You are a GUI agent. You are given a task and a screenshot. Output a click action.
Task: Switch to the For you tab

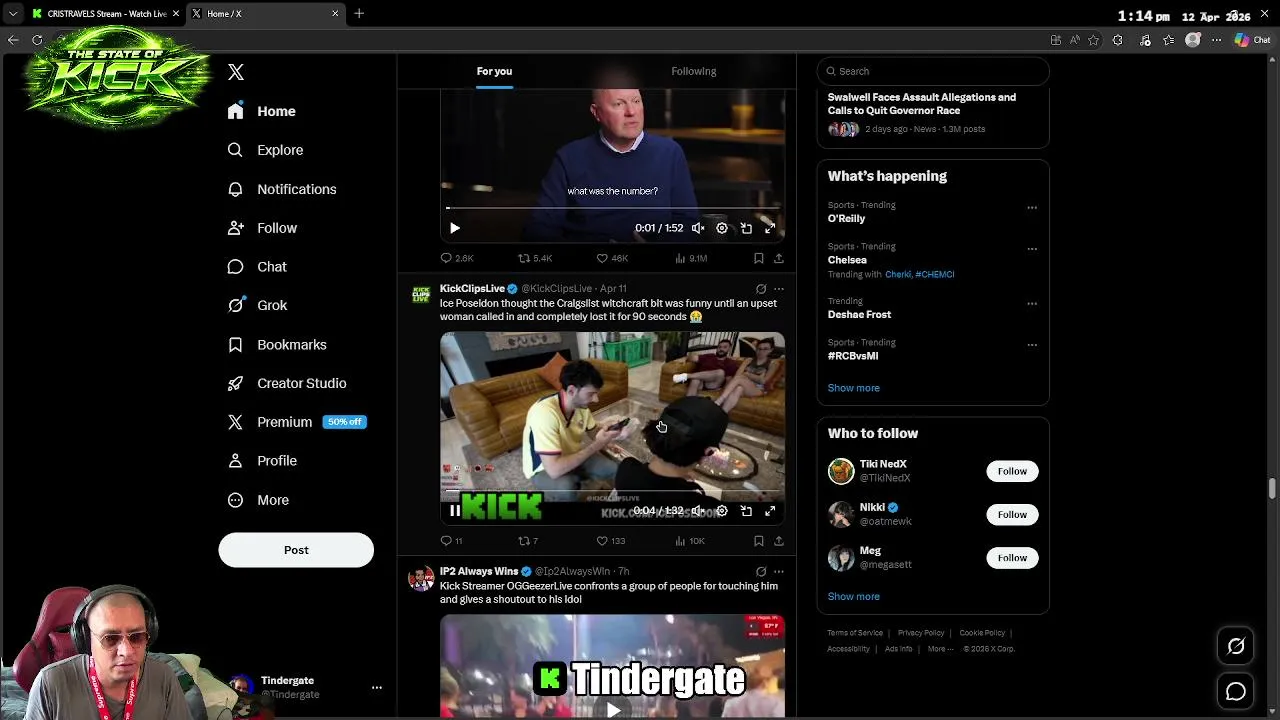point(494,71)
